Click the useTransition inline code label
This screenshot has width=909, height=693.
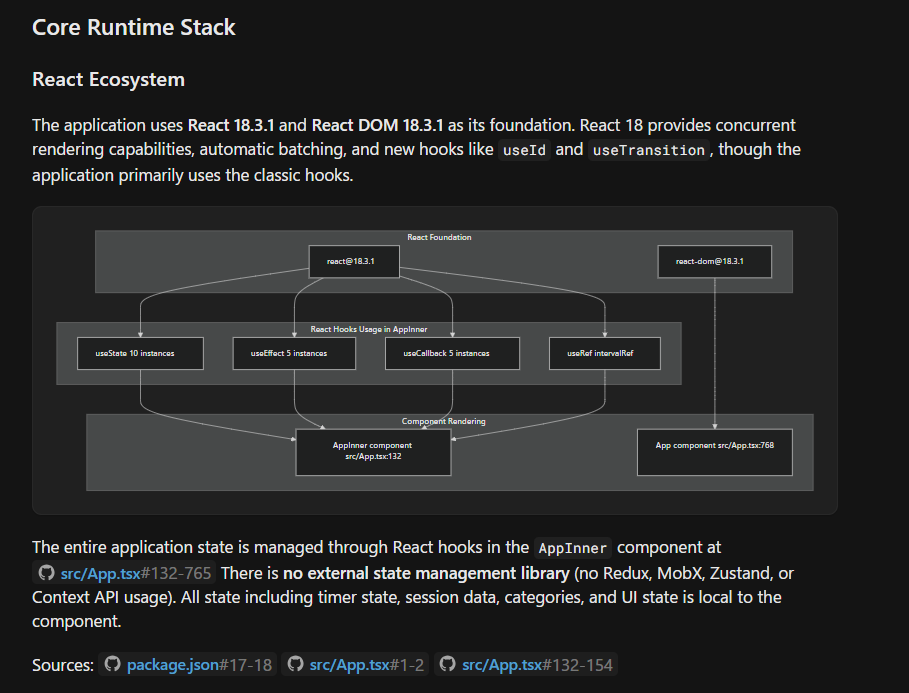pos(648,150)
